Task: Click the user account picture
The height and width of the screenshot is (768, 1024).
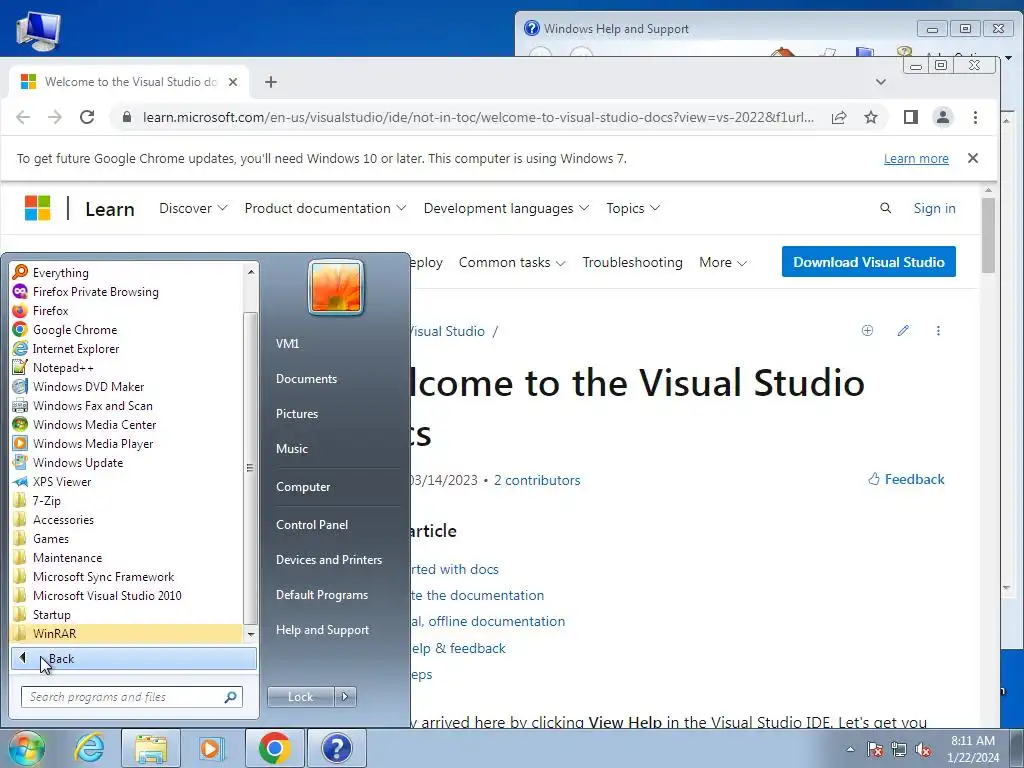Action: (x=336, y=287)
